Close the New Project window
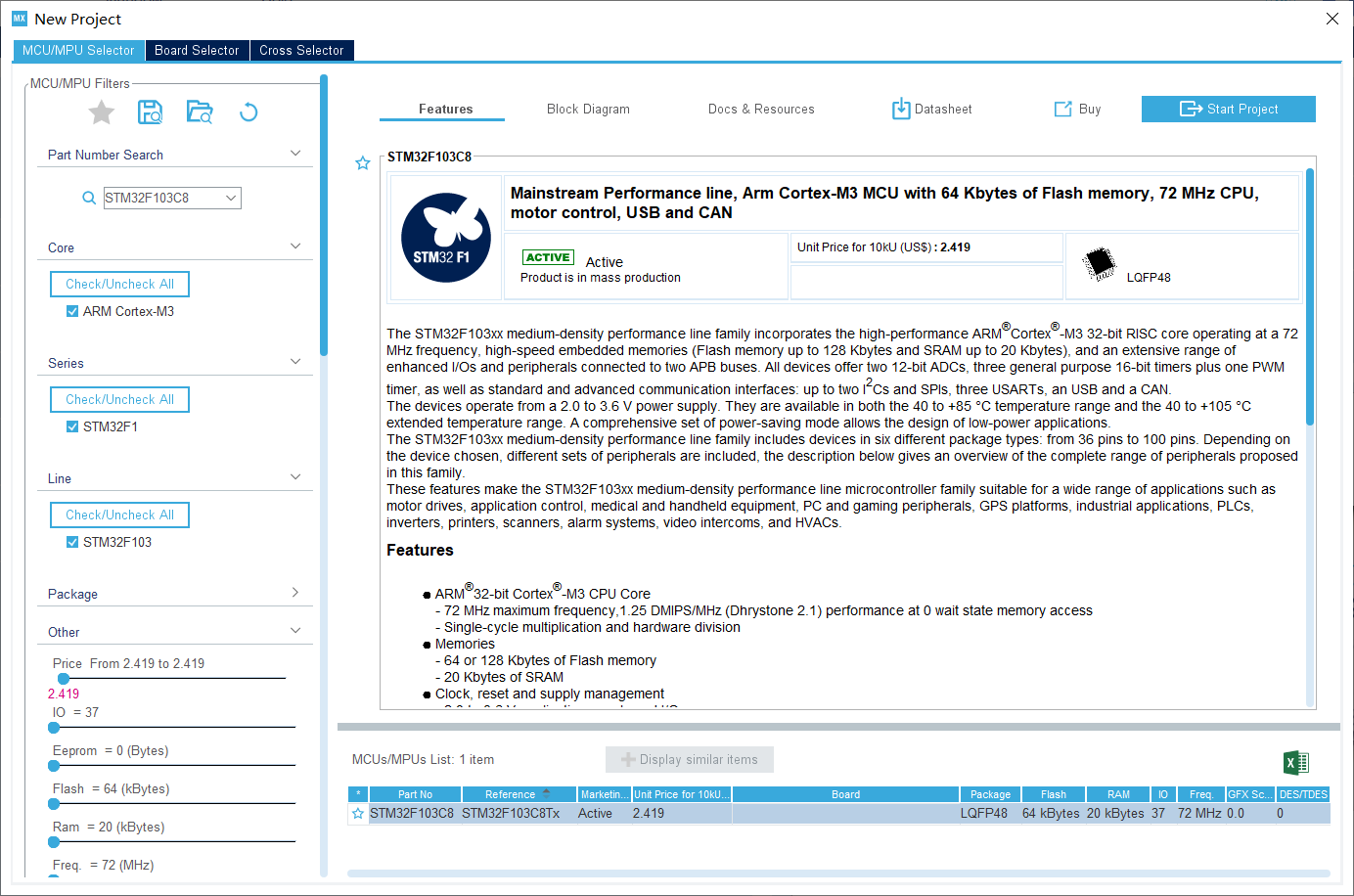Viewport: 1354px width, 896px height. point(1332,19)
